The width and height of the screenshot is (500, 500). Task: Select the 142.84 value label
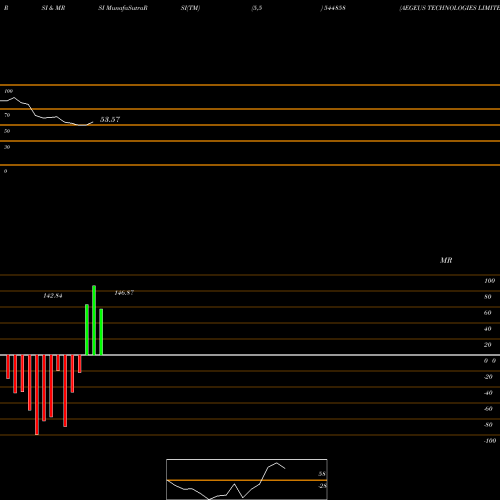click(x=53, y=296)
